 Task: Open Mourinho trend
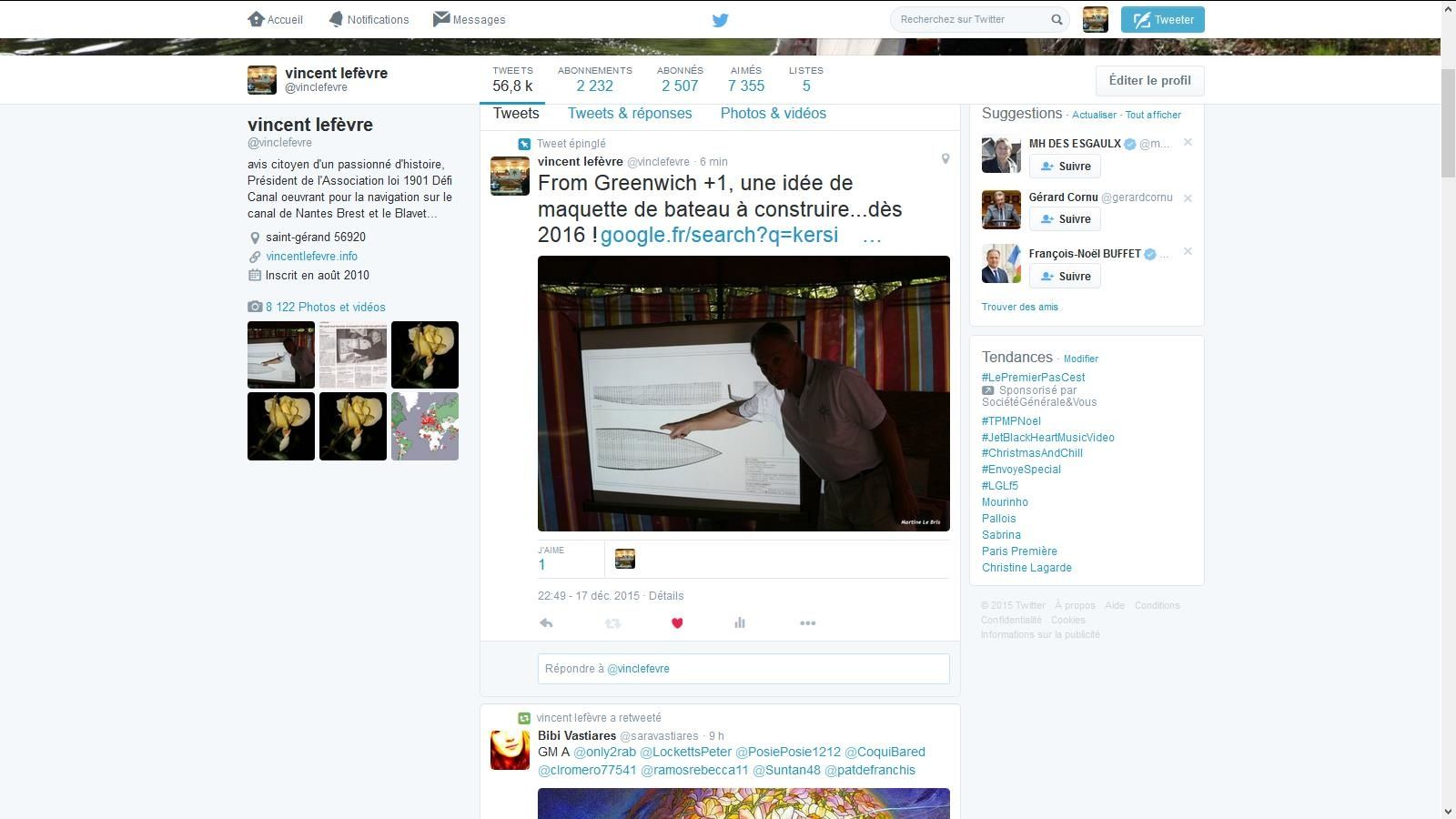[x=1005, y=502]
